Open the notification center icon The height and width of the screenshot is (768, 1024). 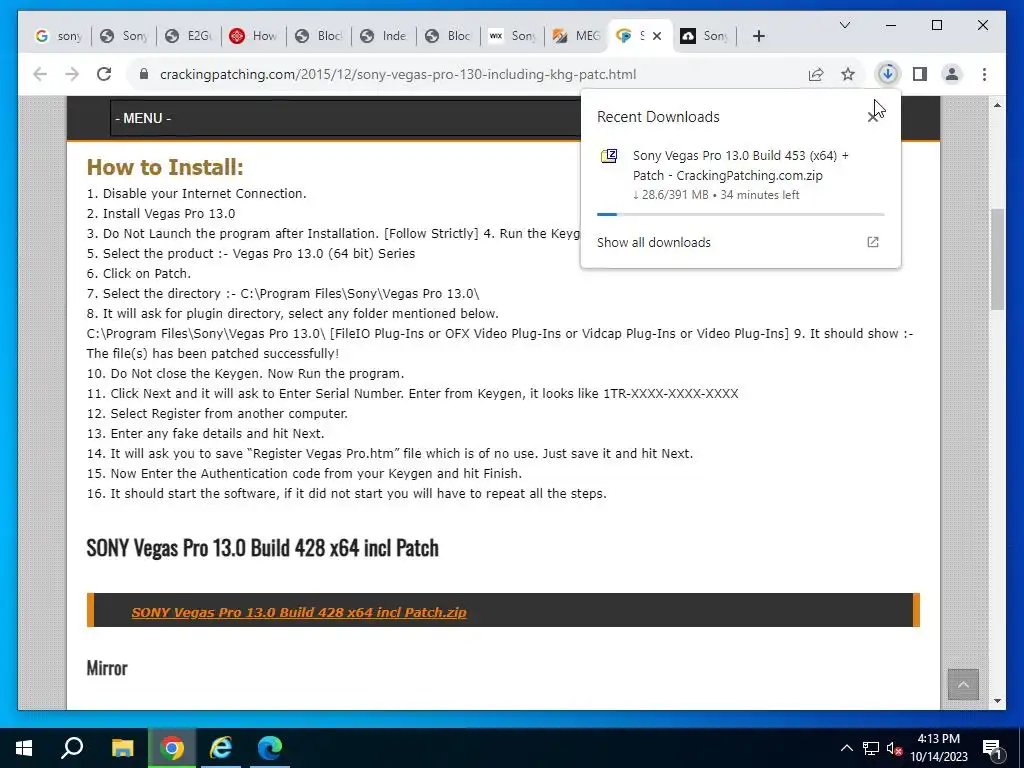coord(992,748)
